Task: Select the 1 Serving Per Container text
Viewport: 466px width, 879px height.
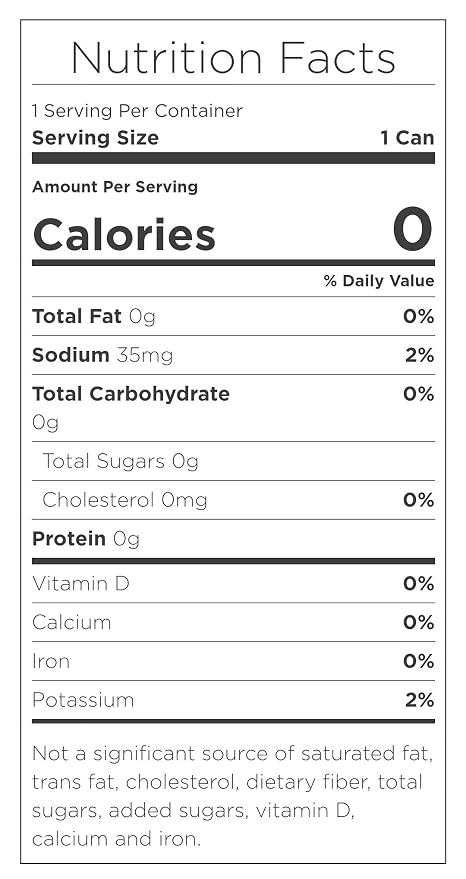Action: (x=137, y=111)
